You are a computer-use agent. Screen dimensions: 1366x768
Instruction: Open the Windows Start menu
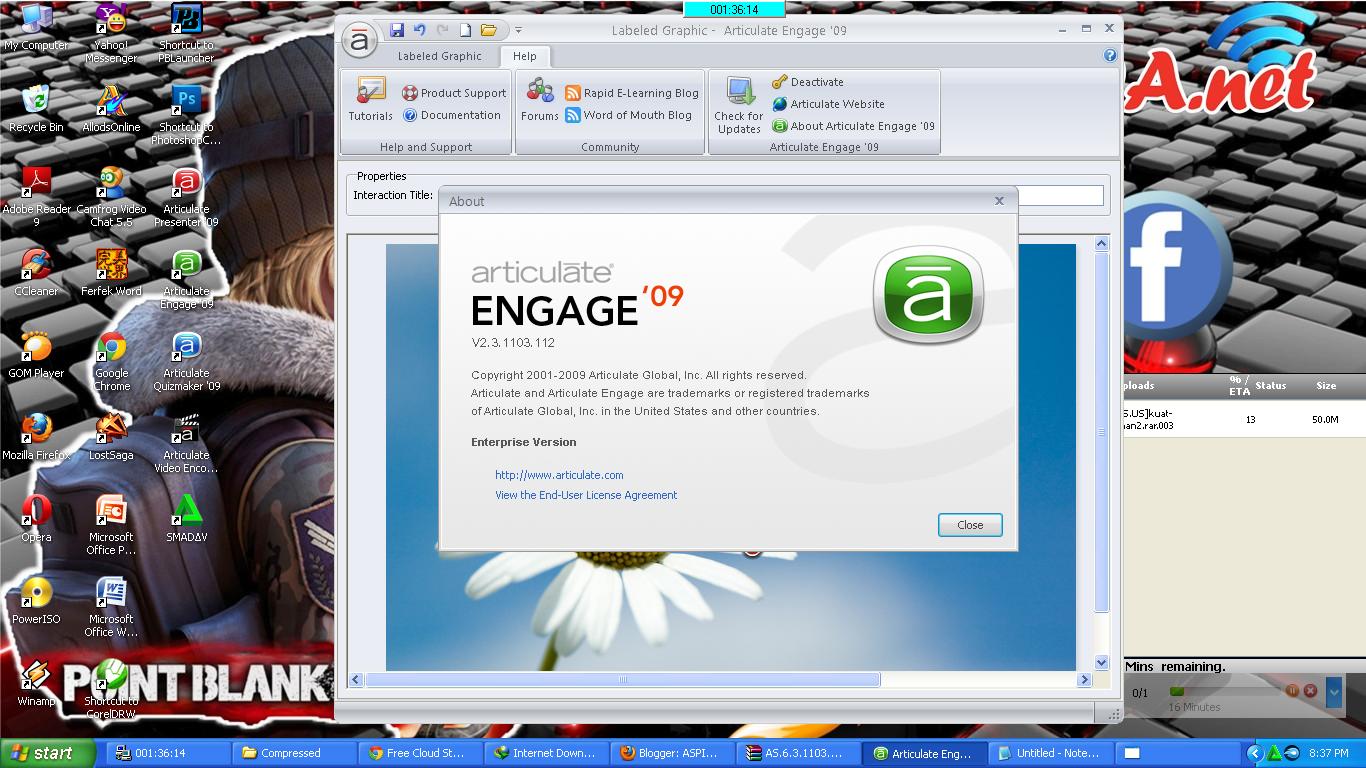[x=47, y=753]
